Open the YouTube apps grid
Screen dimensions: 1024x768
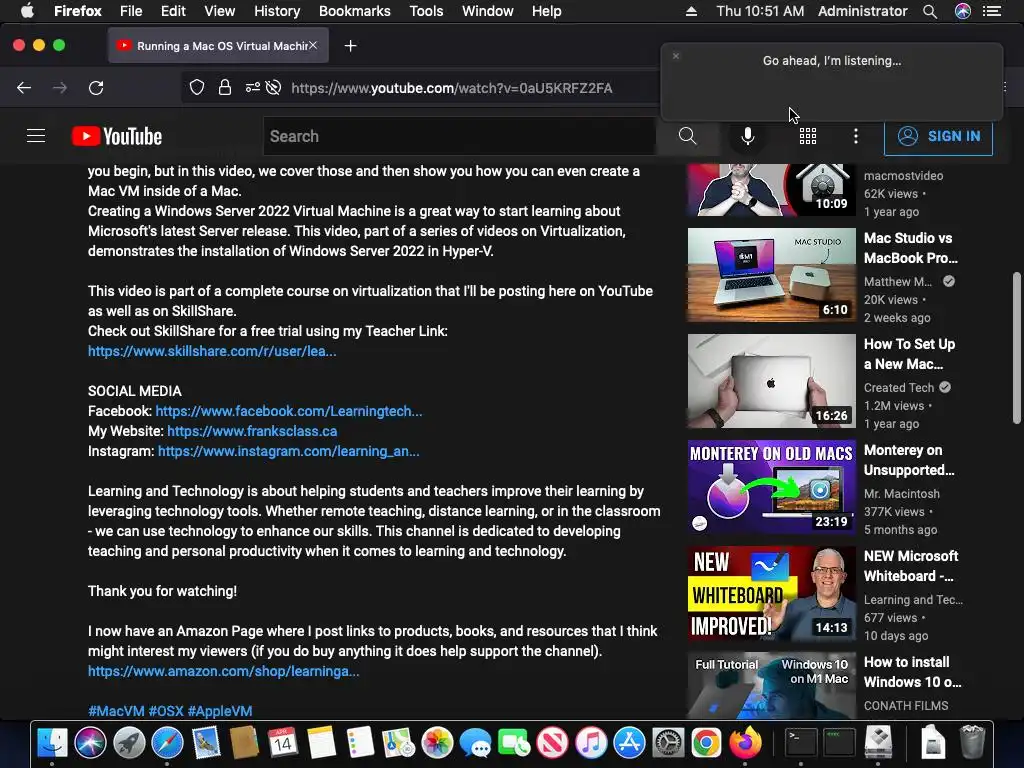pos(808,136)
